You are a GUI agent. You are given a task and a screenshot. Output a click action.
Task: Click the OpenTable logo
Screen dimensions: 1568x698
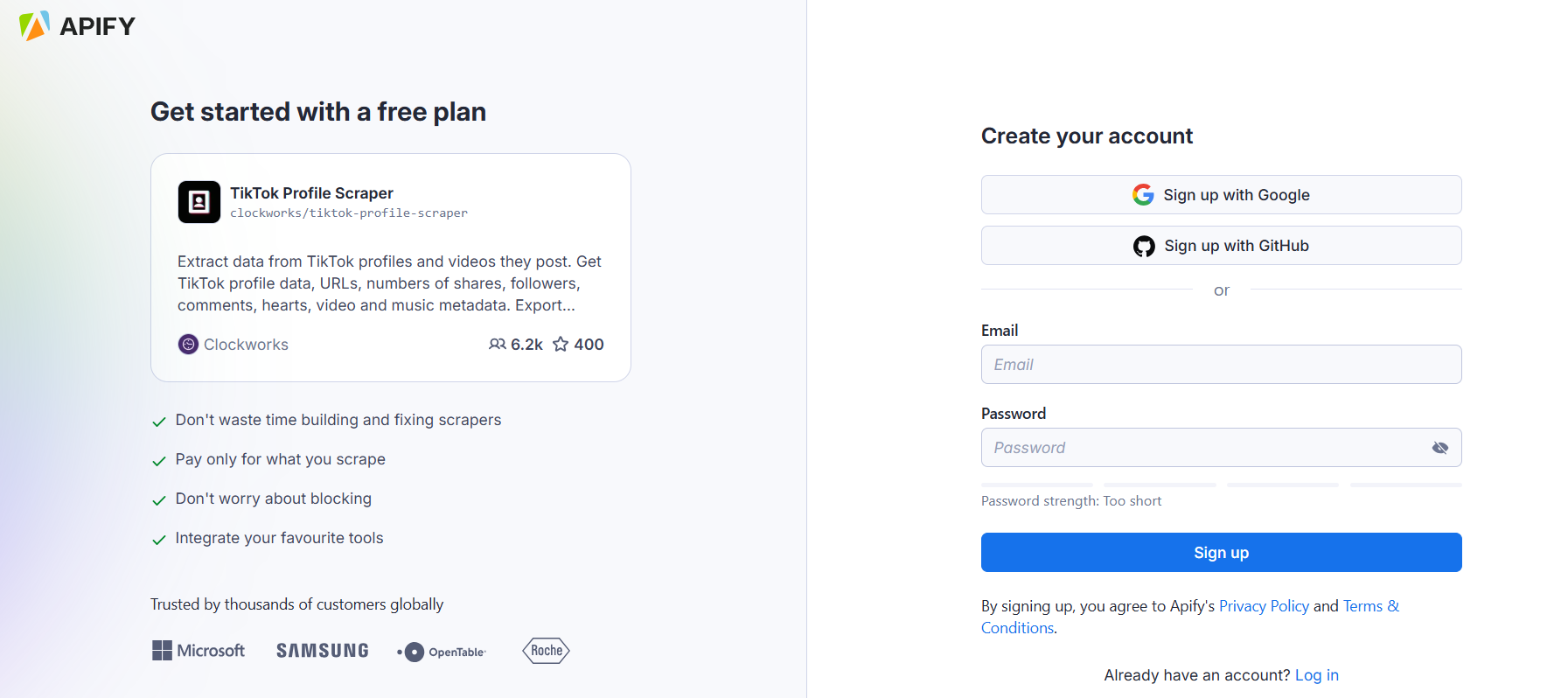click(441, 651)
